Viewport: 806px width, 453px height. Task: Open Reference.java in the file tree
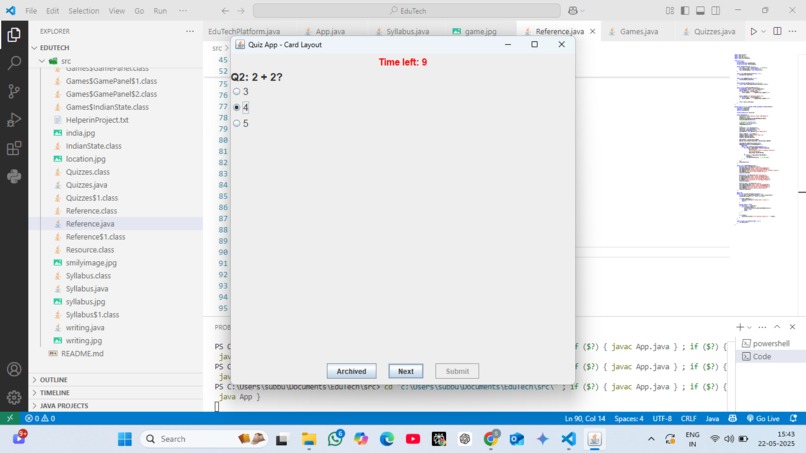90,224
